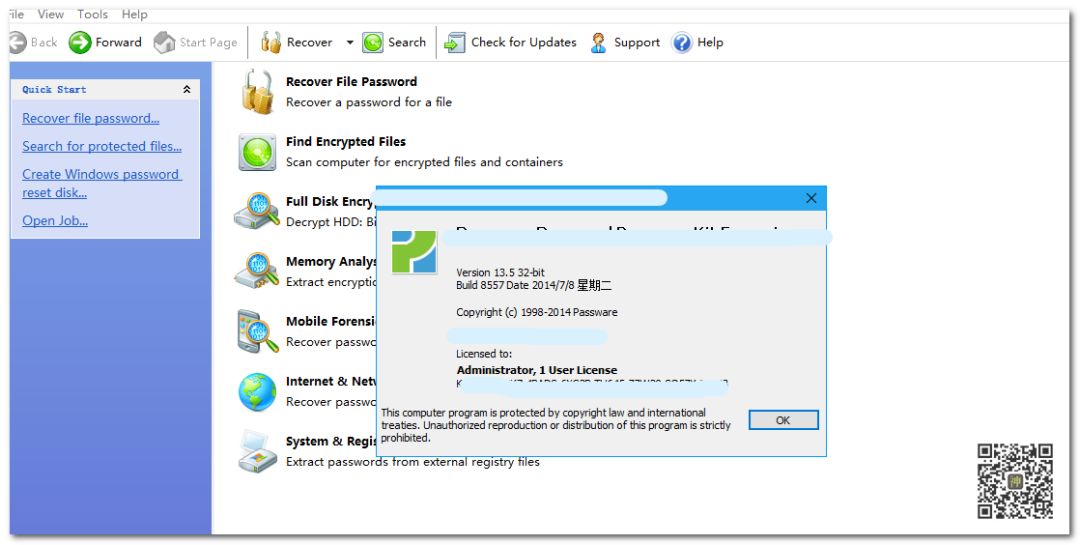Screen dimensions: 1080x545
Task: Click Search for protected files link
Action: tap(102, 146)
